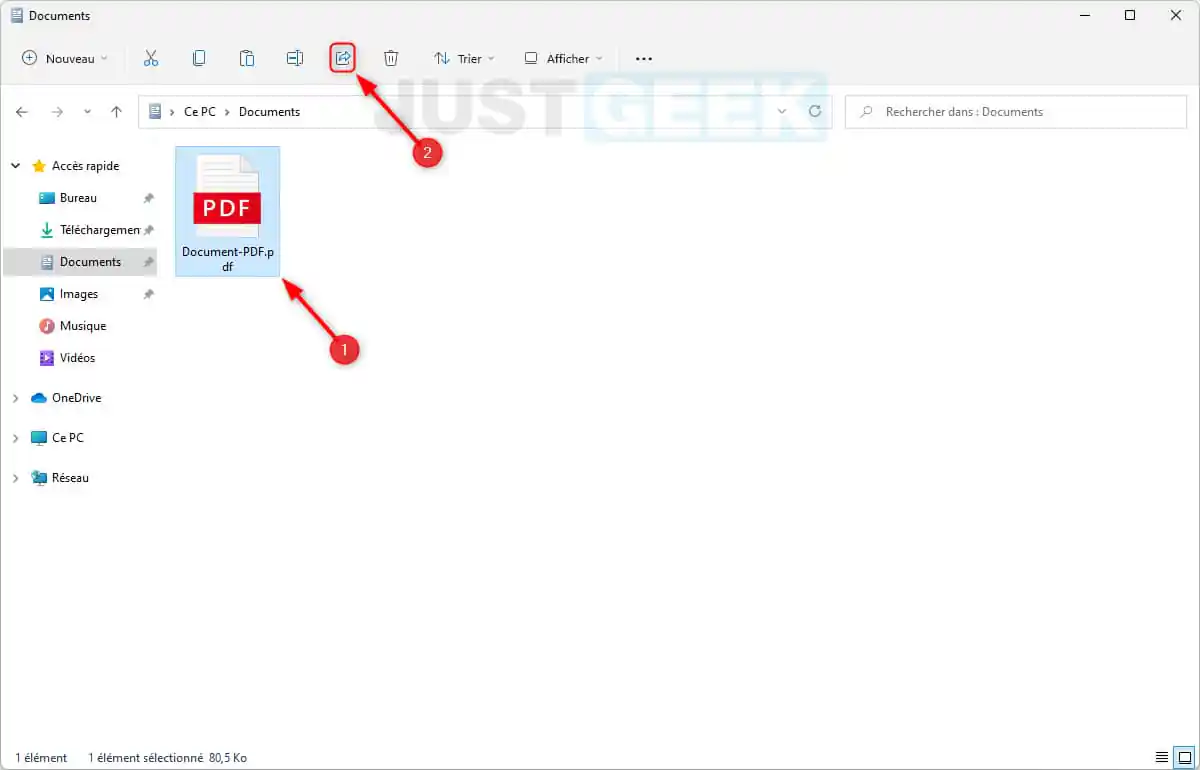The height and width of the screenshot is (770, 1200).
Task: Click the Document-PDF.pdf file name
Action: click(x=228, y=259)
